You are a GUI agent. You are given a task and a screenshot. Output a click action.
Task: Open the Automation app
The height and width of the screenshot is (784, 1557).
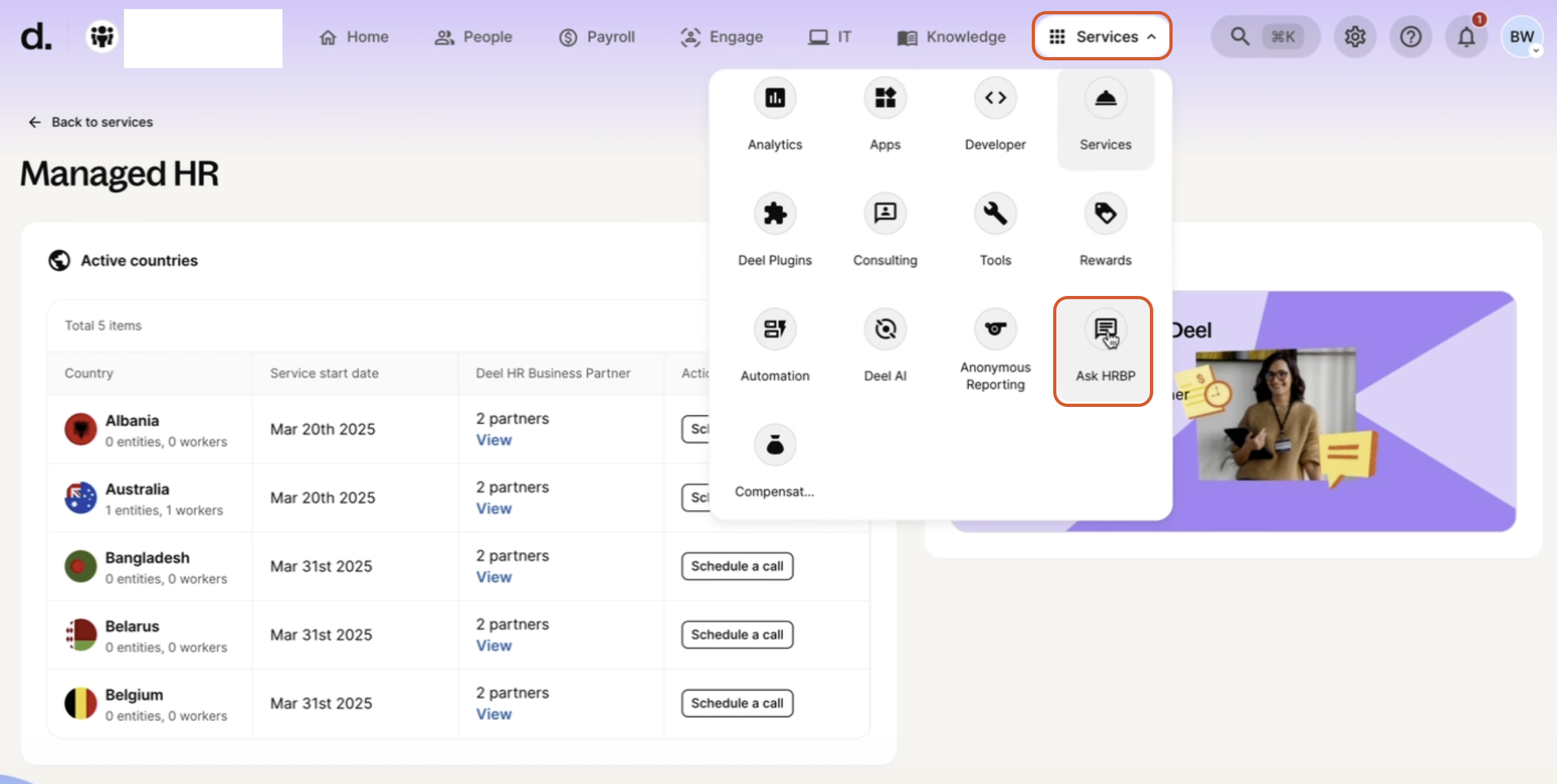pos(775,347)
